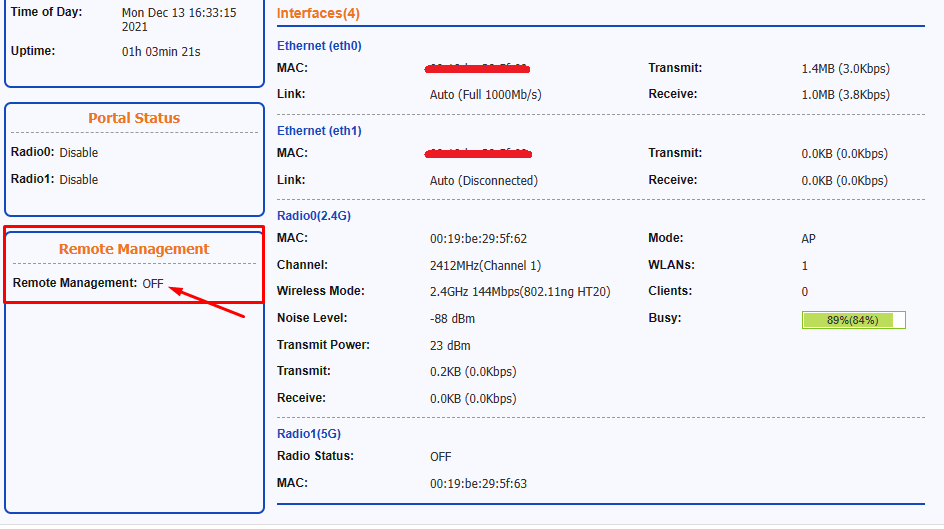Click the Radio0 Disable portal status
The image size is (944, 529).
(78, 152)
